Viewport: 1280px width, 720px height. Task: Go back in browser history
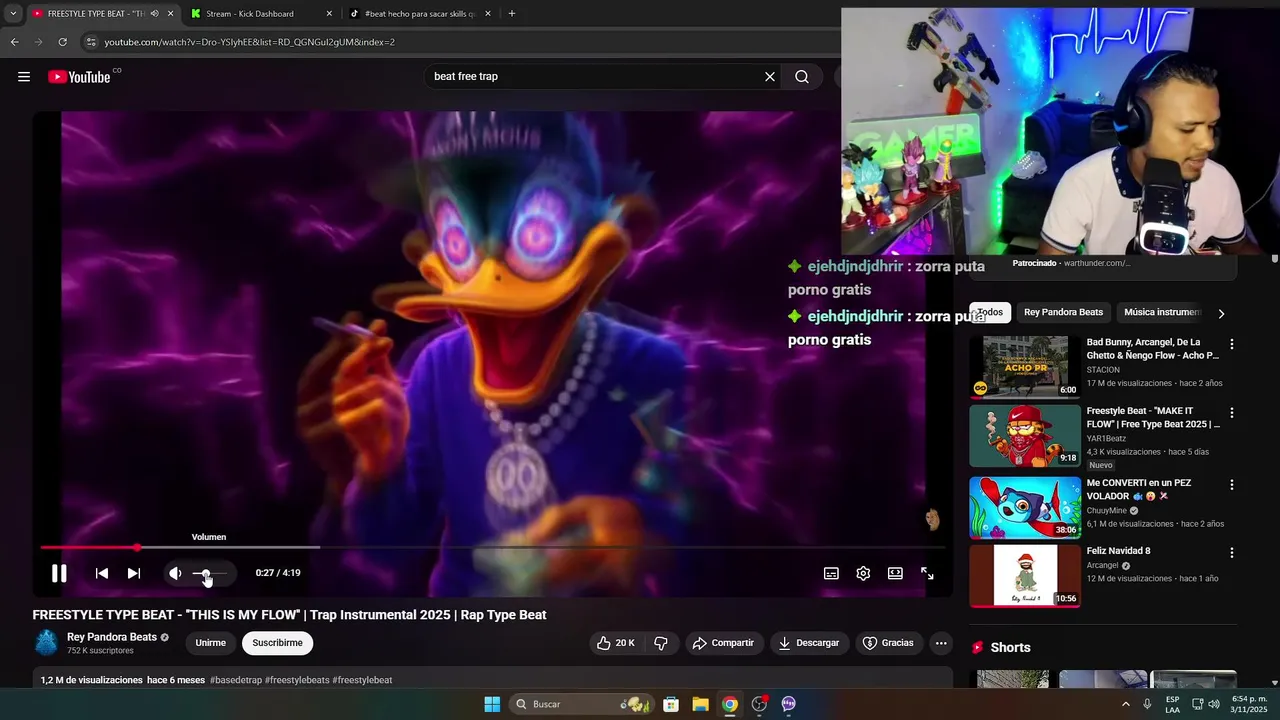14,42
